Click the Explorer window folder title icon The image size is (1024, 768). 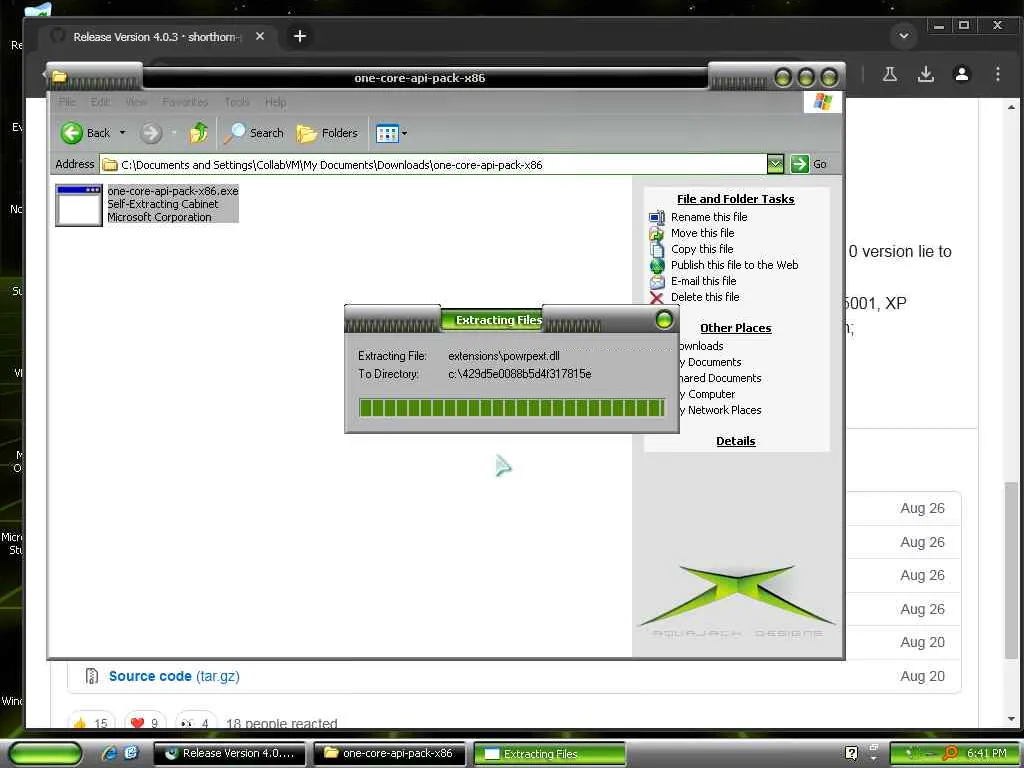point(59,77)
